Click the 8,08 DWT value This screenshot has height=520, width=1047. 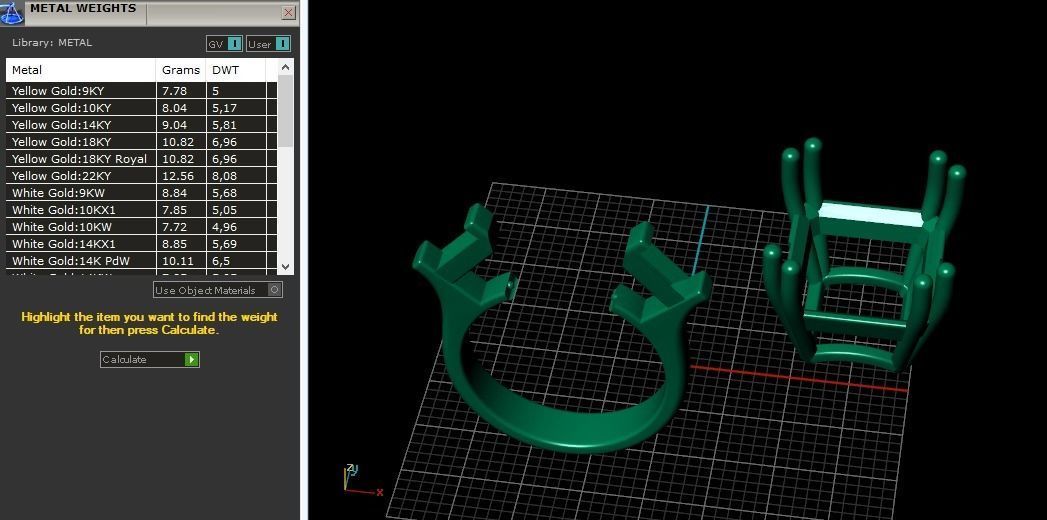coord(224,176)
